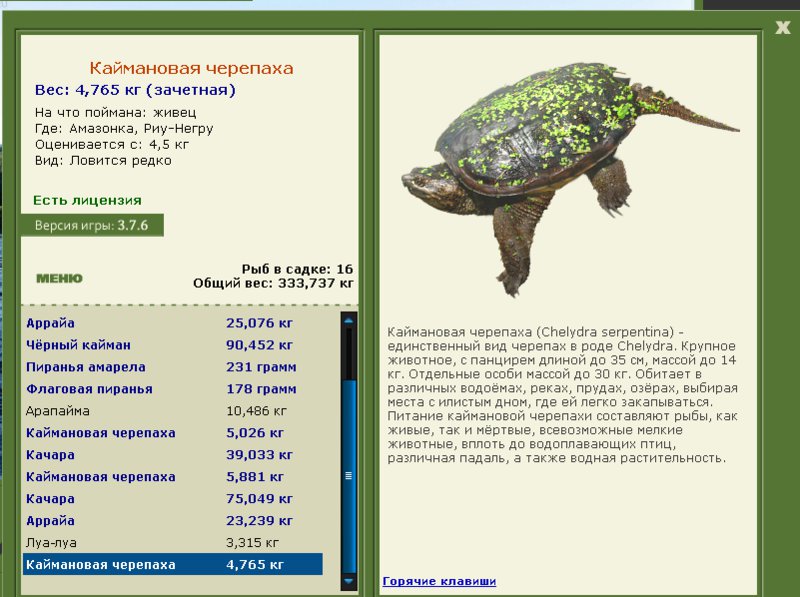This screenshot has height=597, width=800.
Task: Click the Оценивается с: 4,5 кг line
Action: 112,144
